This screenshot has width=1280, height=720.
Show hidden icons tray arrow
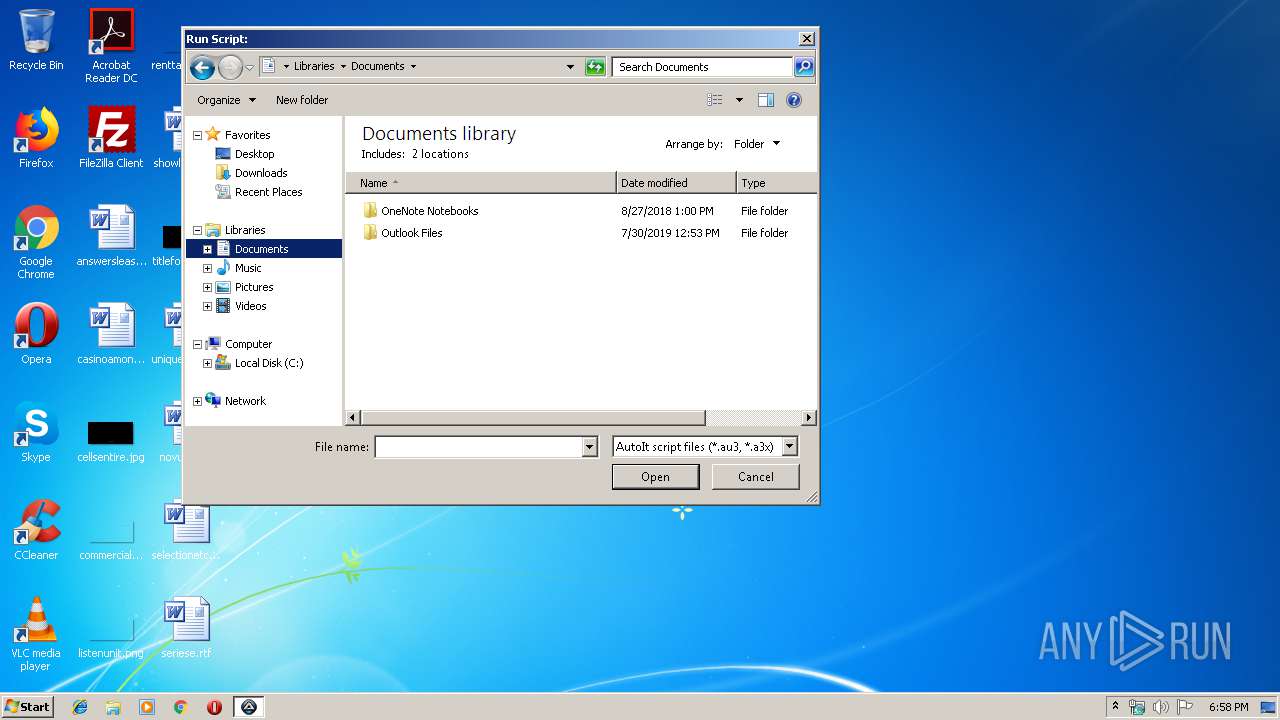(1115, 707)
